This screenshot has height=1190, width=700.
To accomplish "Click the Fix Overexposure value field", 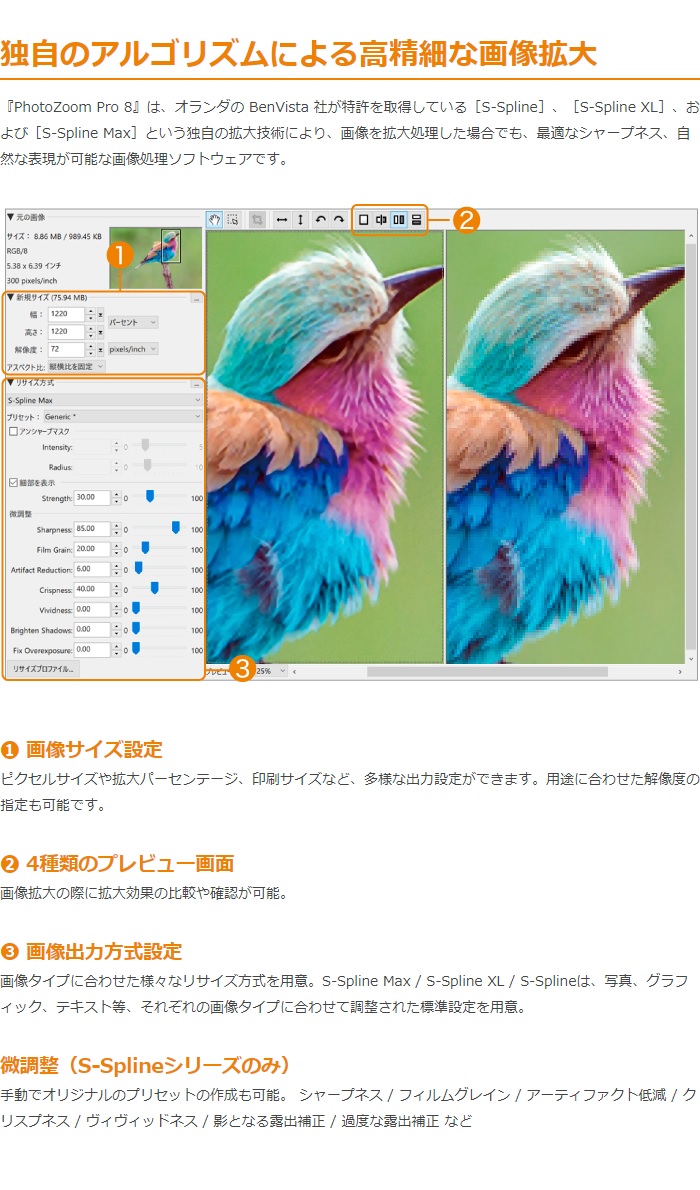I will [92, 650].
